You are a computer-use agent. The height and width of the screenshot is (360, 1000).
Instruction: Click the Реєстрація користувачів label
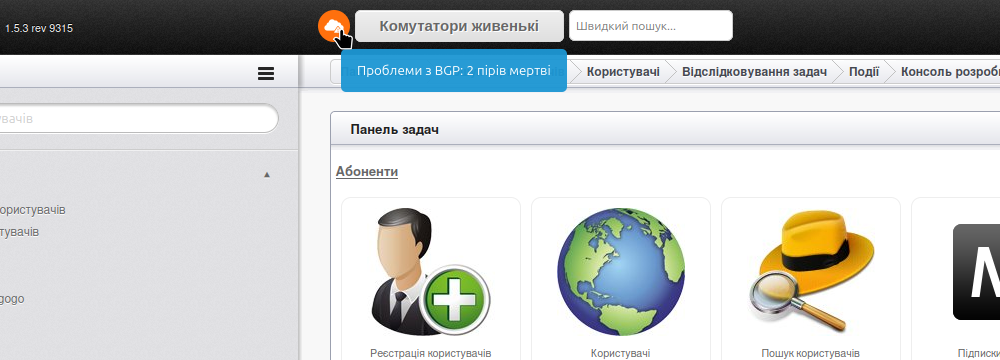coord(430,353)
